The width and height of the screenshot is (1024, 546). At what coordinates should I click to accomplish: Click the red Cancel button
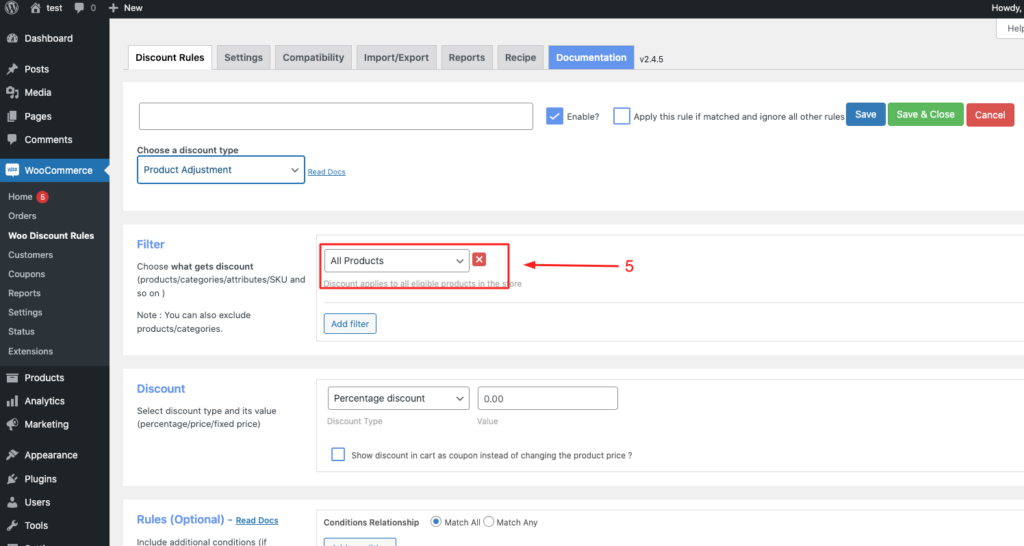point(990,115)
